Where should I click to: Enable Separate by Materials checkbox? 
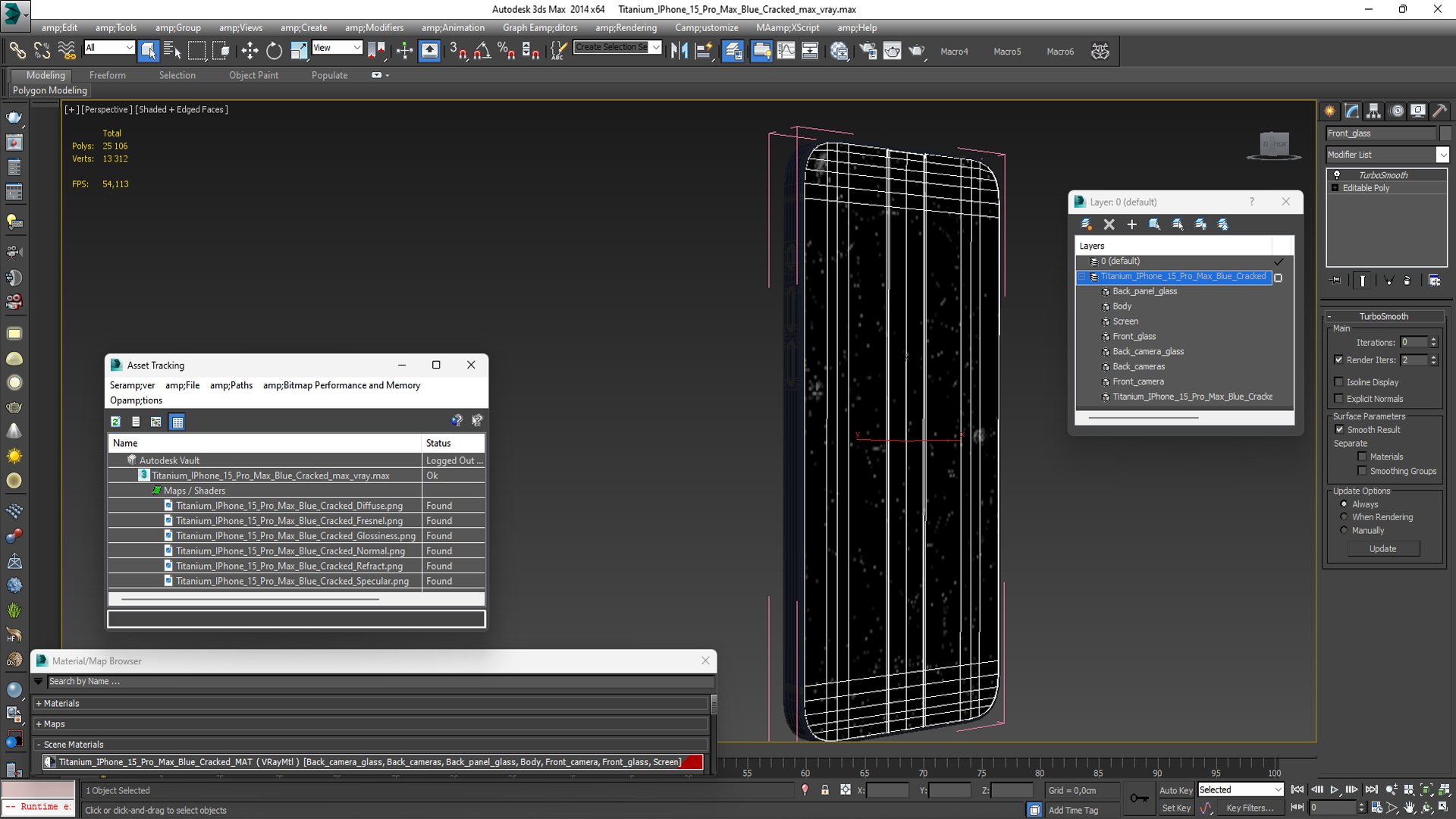(1362, 457)
